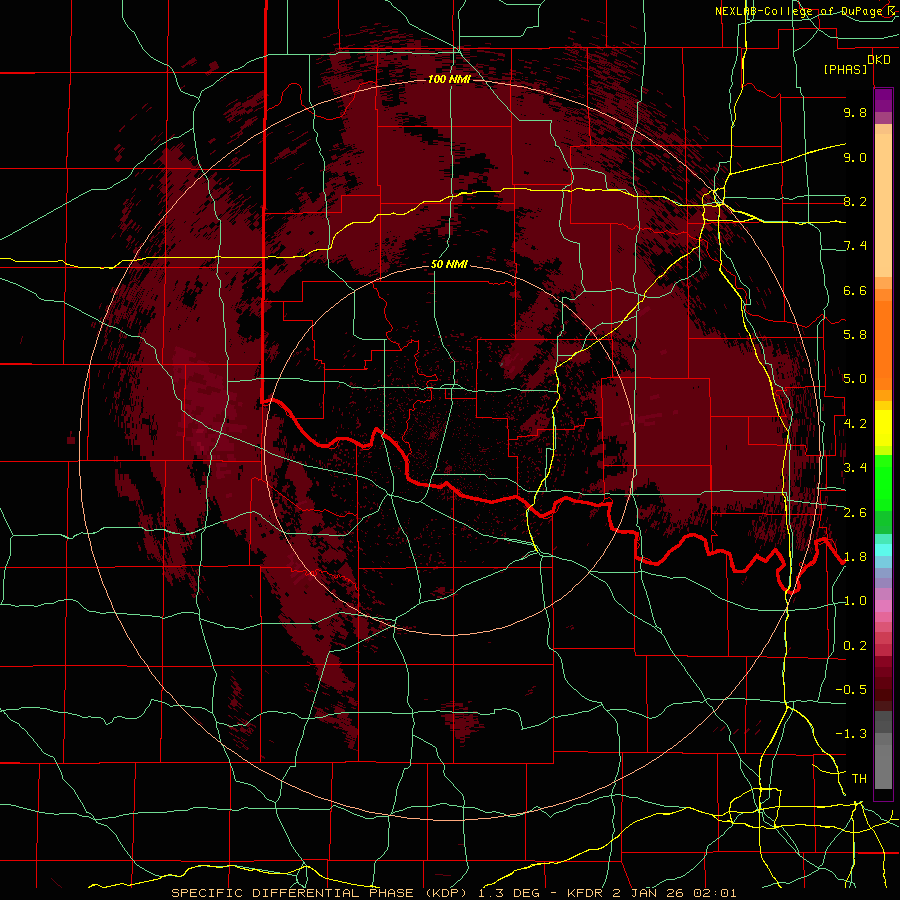Click the TH threshold label on scale

(x=859, y=779)
